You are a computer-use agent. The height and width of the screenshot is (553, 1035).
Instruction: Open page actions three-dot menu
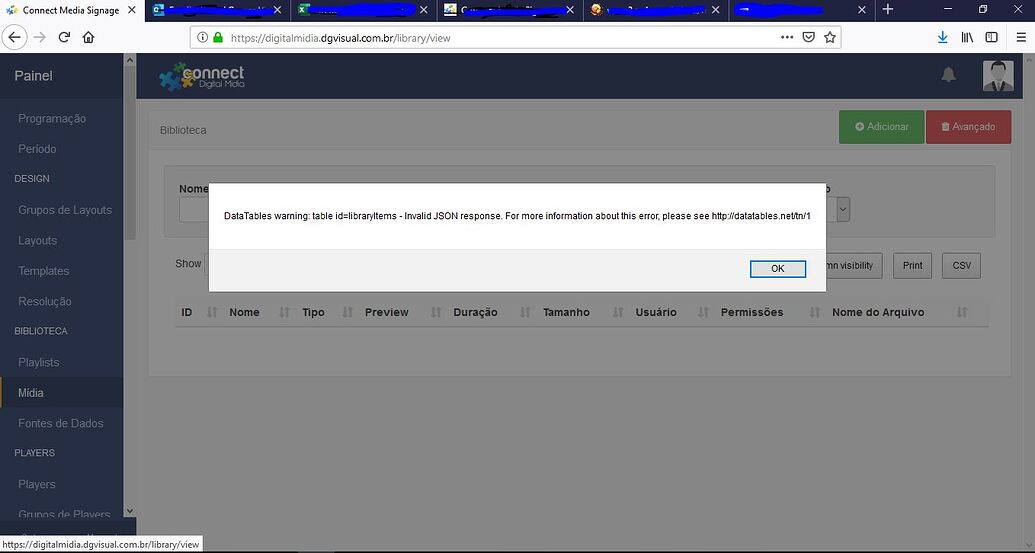787,37
